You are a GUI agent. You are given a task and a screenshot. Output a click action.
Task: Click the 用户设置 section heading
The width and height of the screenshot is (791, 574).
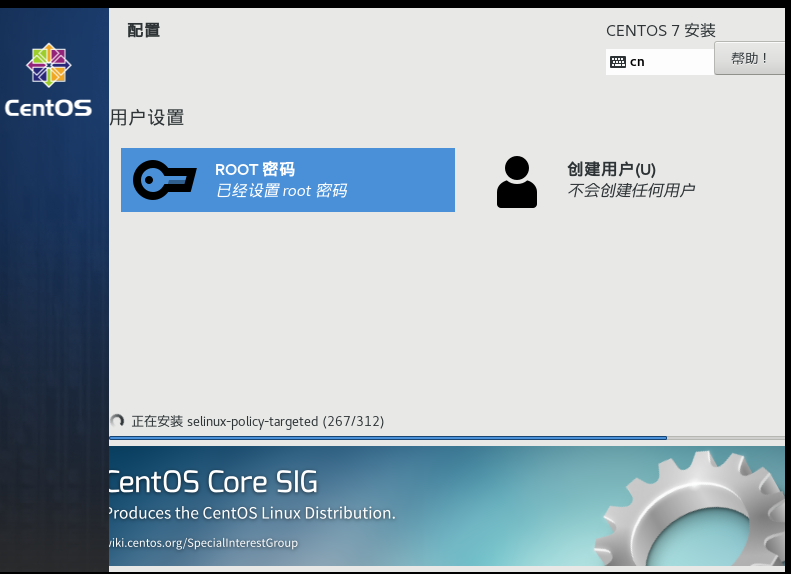[147, 118]
